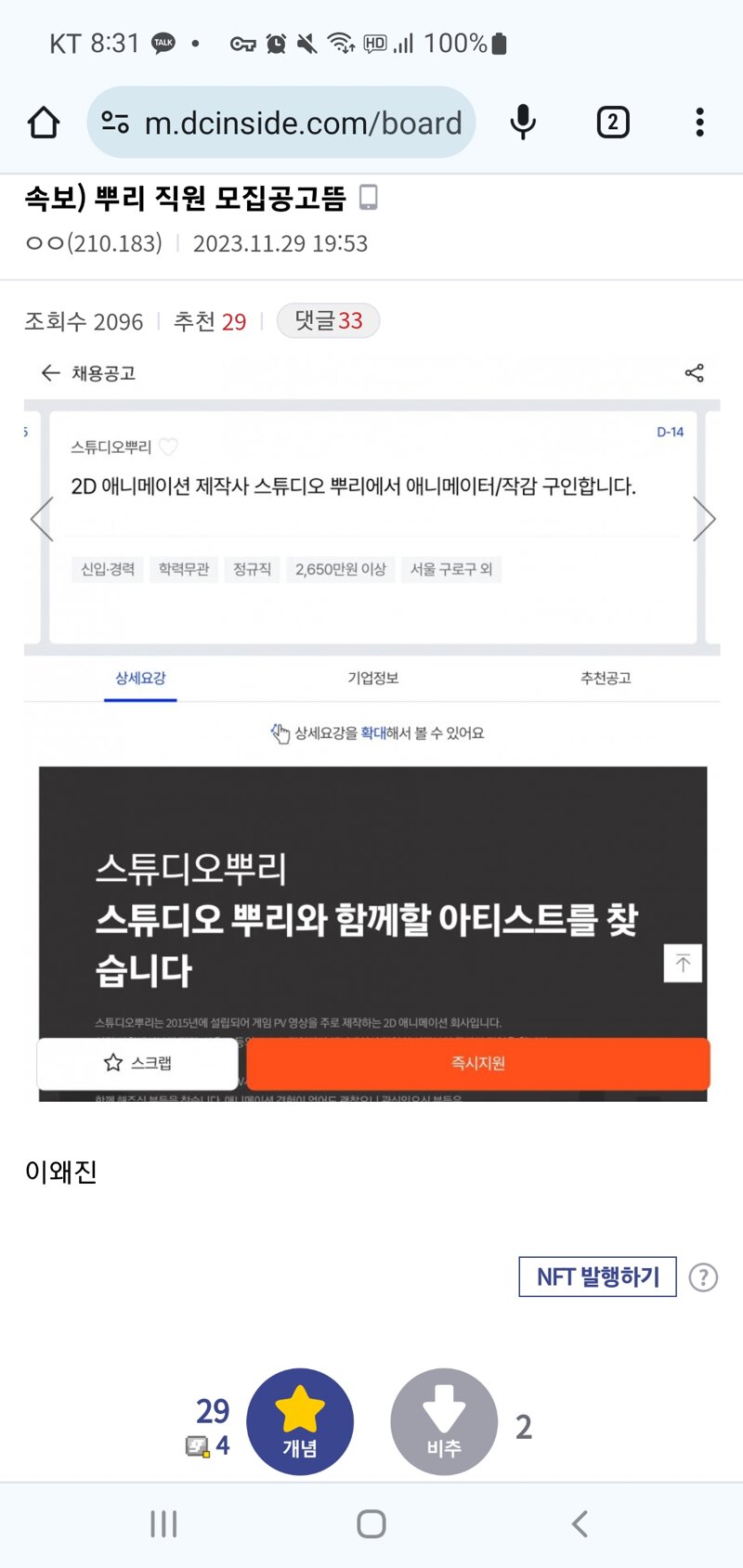Go to previous posting with left chevron
Screen dimensions: 743x1568
41,520
